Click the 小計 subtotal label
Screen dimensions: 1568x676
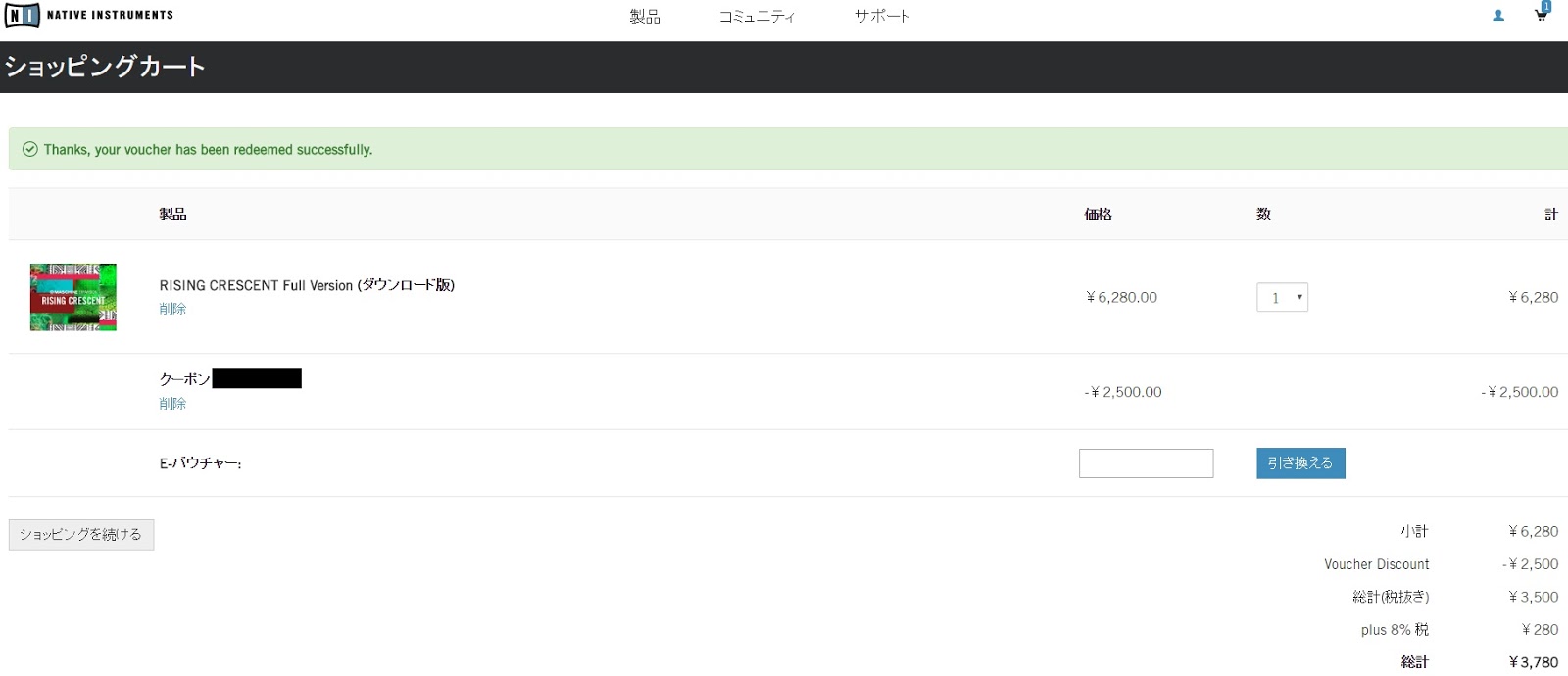tap(1414, 532)
